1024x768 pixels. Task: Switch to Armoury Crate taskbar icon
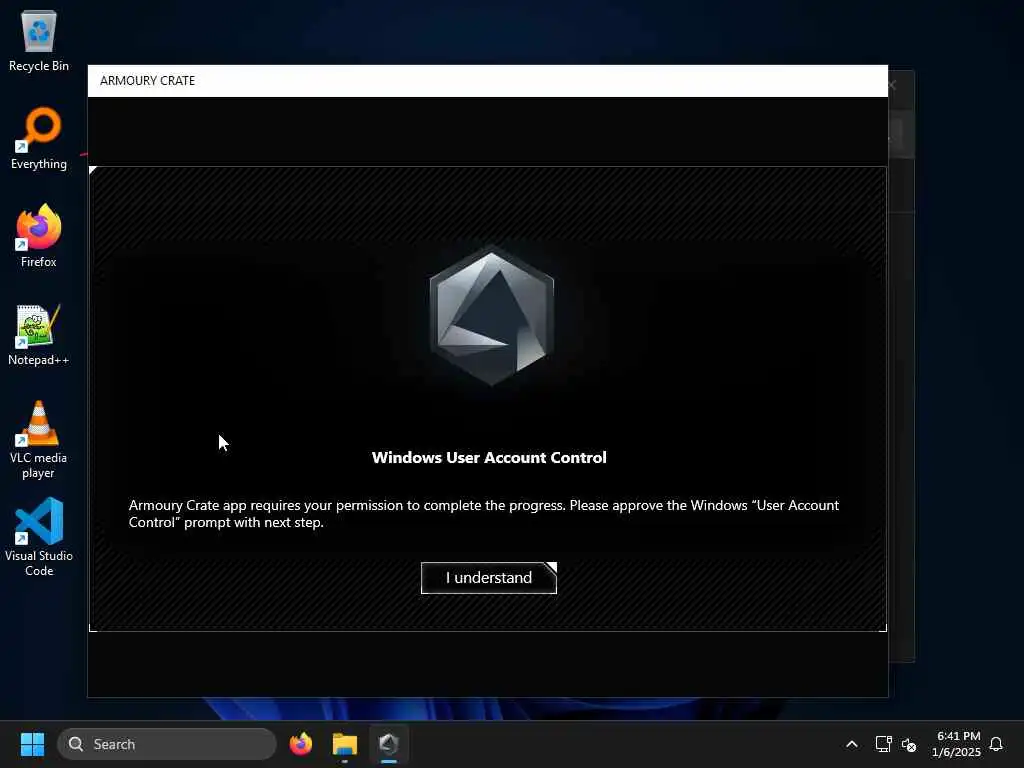click(389, 744)
